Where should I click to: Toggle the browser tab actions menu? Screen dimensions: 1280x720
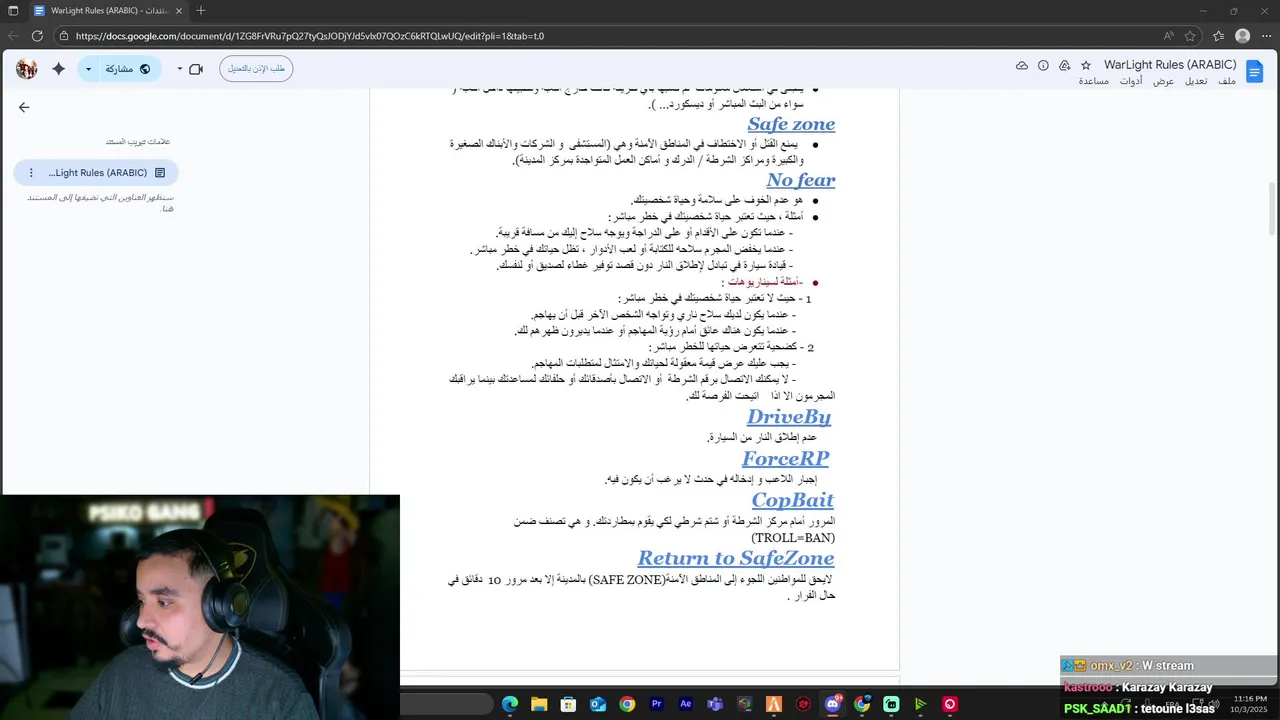(x=13, y=11)
